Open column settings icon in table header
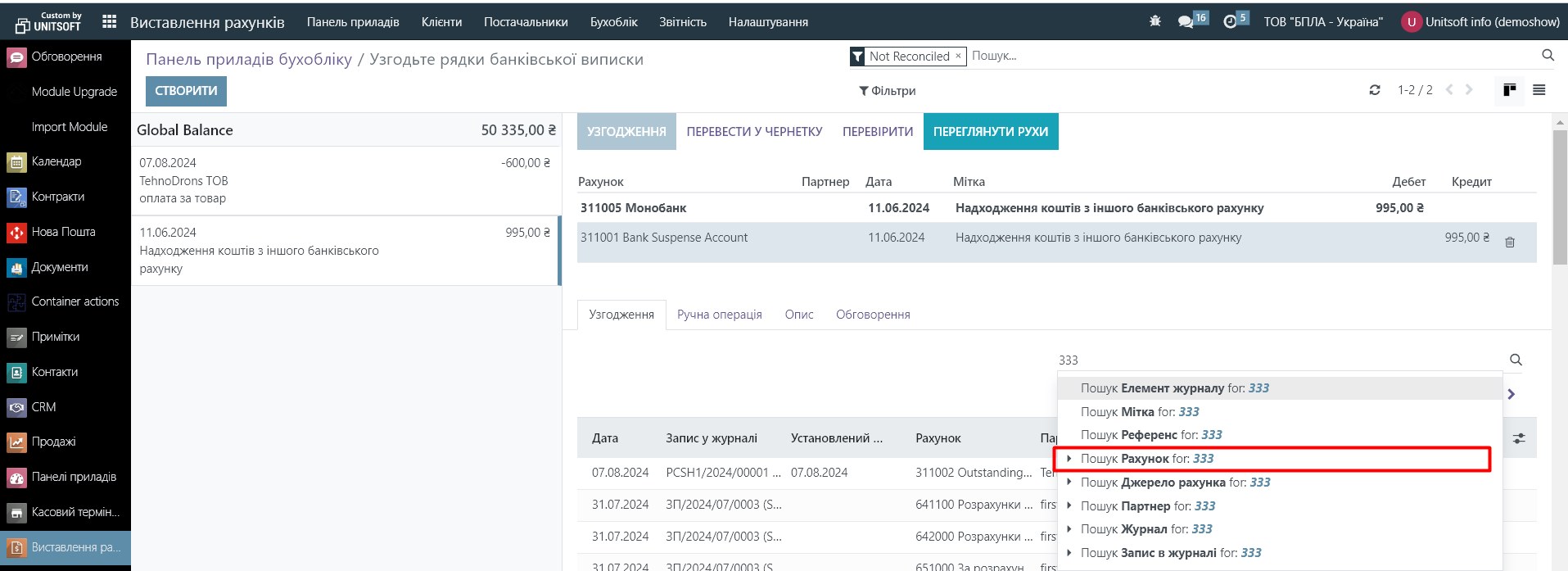Screen dimensions: 1568x571 1519,438
